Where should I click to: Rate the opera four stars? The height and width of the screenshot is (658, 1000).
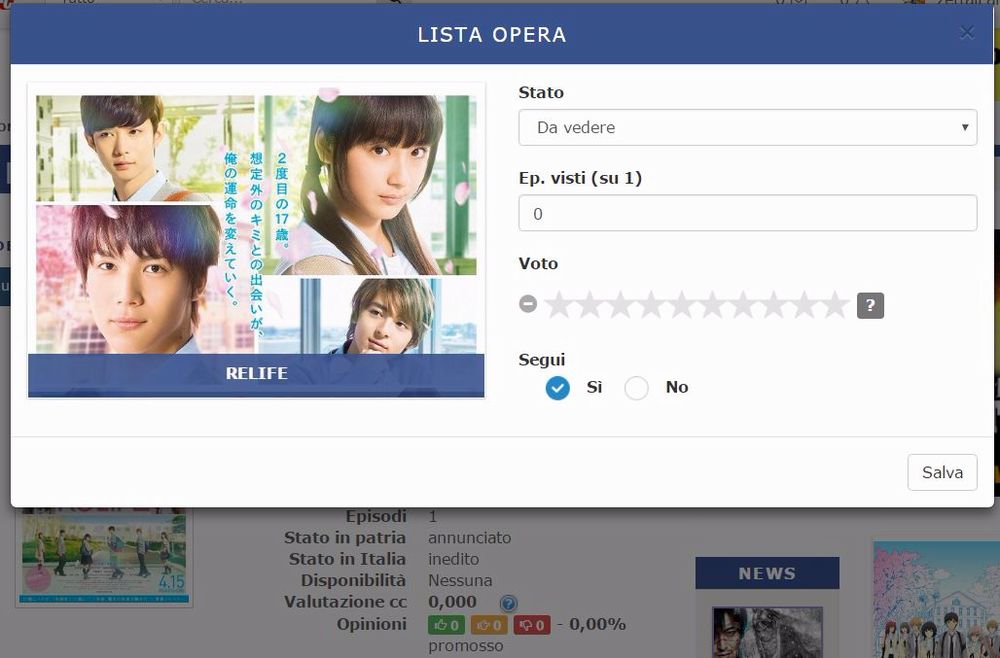[651, 305]
